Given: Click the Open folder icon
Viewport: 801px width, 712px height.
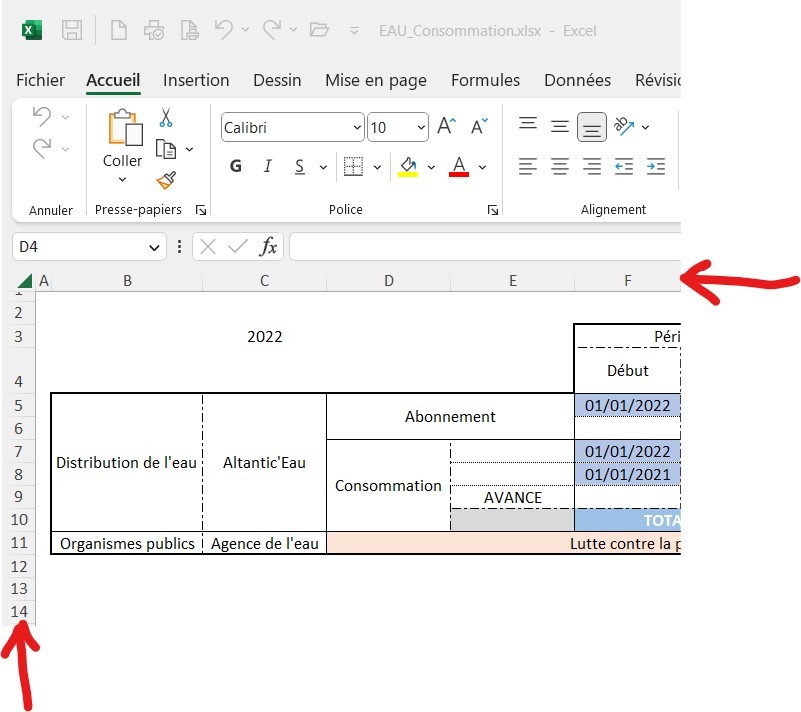Looking at the screenshot, I should 319,30.
